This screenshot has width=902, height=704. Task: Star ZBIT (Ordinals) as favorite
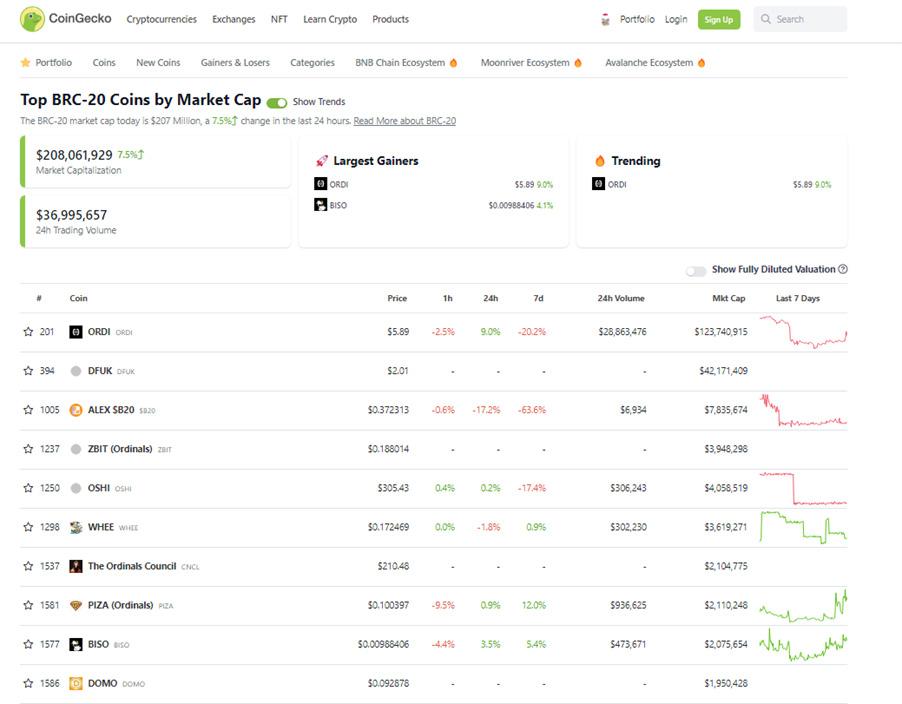point(28,449)
